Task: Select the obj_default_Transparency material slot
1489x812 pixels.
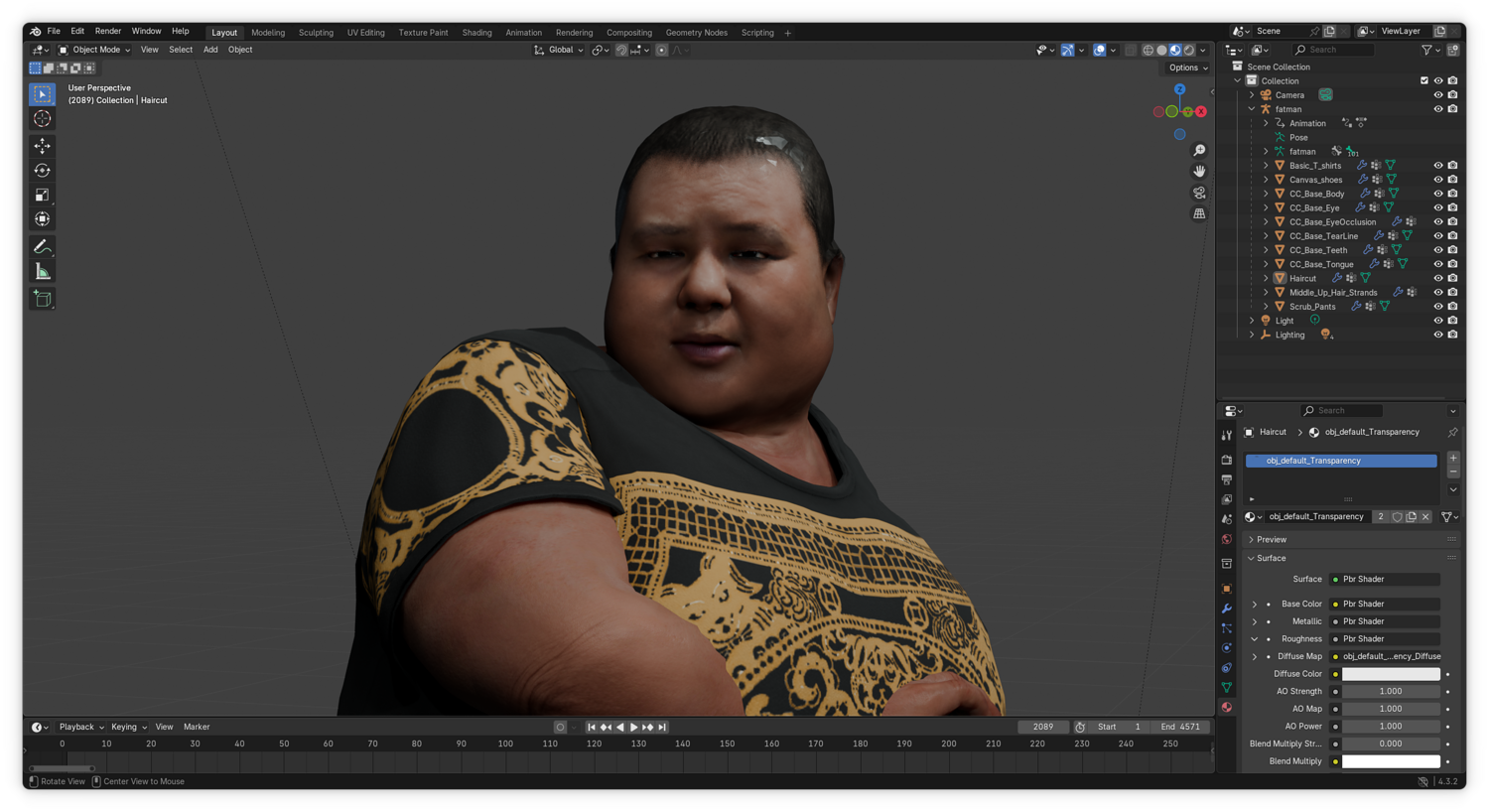Action: (x=1341, y=461)
